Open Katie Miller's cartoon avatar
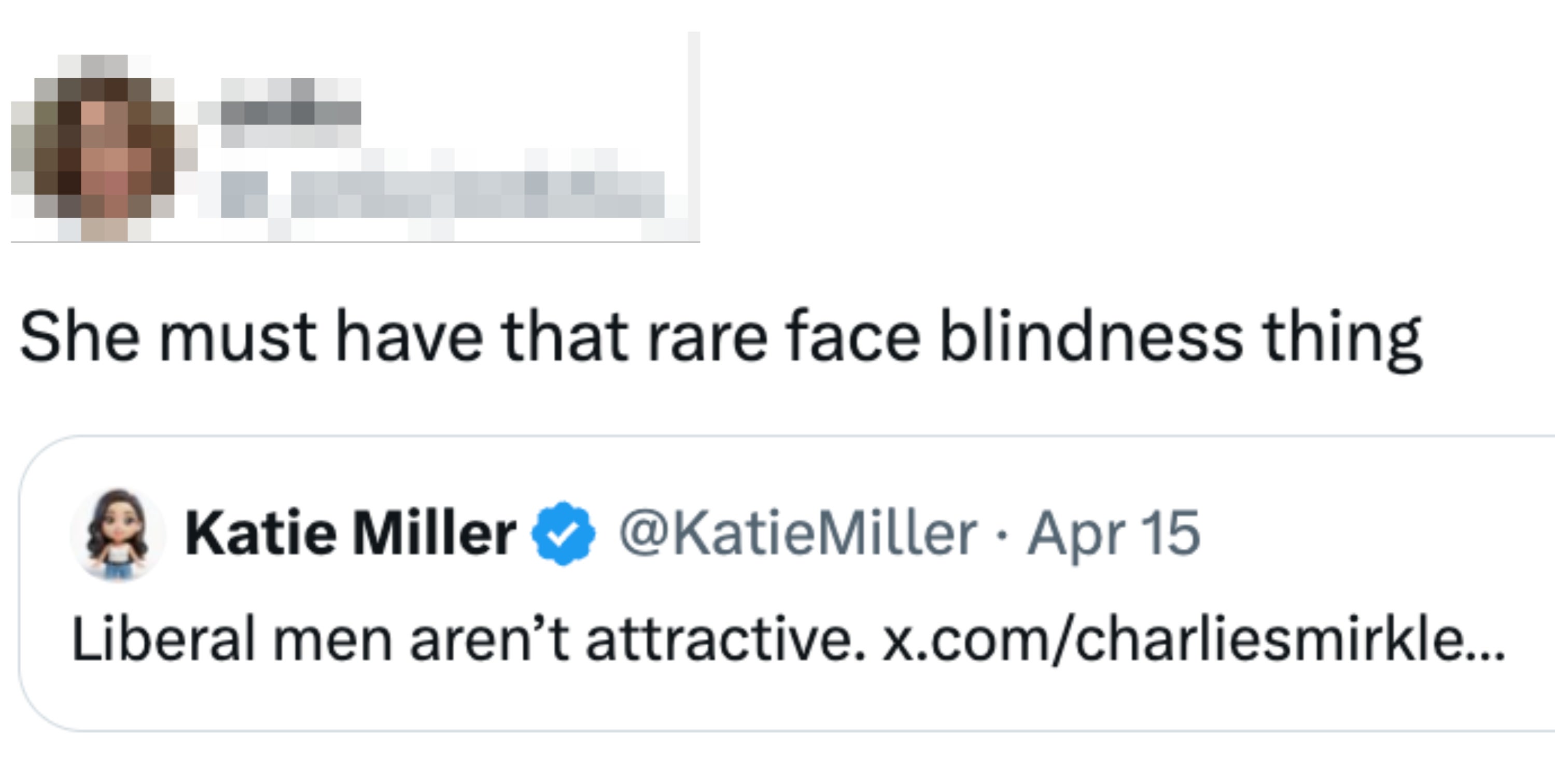The image size is (1555, 784). (118, 534)
